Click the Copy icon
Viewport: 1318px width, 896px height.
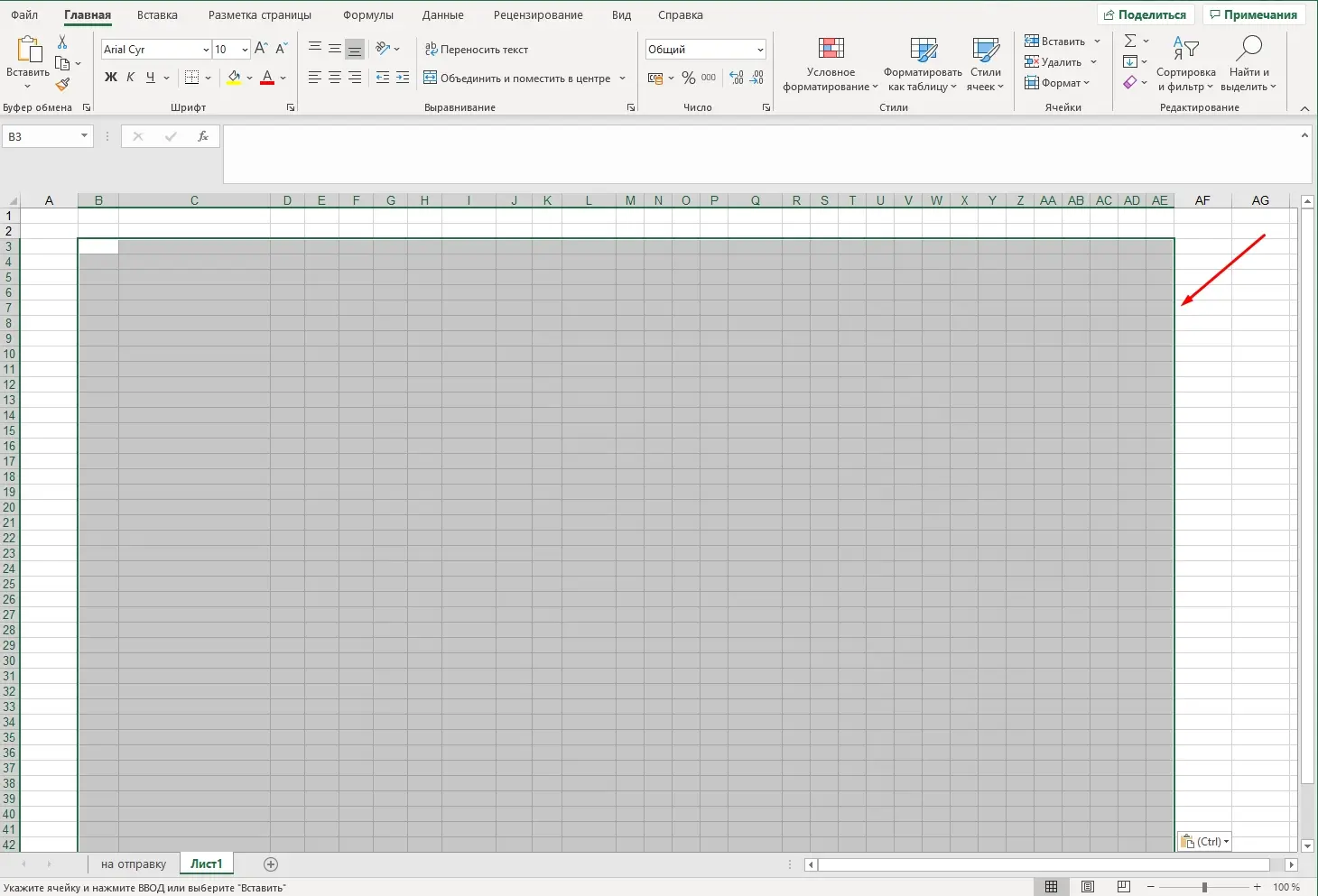coord(62,63)
